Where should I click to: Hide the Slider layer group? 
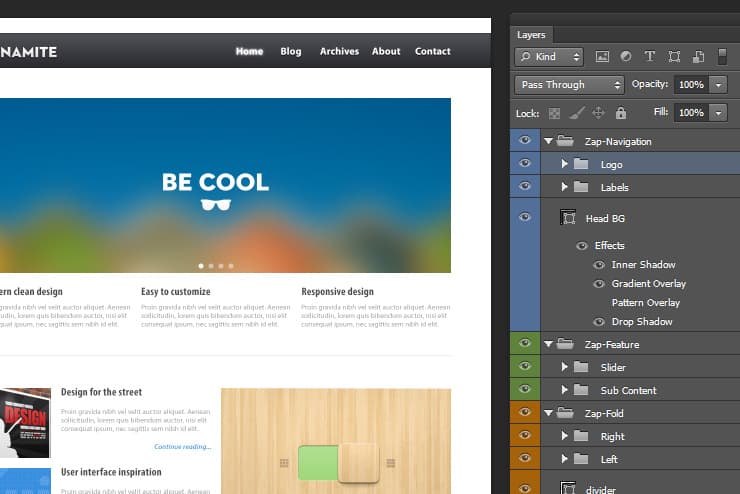pyautogui.click(x=525, y=367)
